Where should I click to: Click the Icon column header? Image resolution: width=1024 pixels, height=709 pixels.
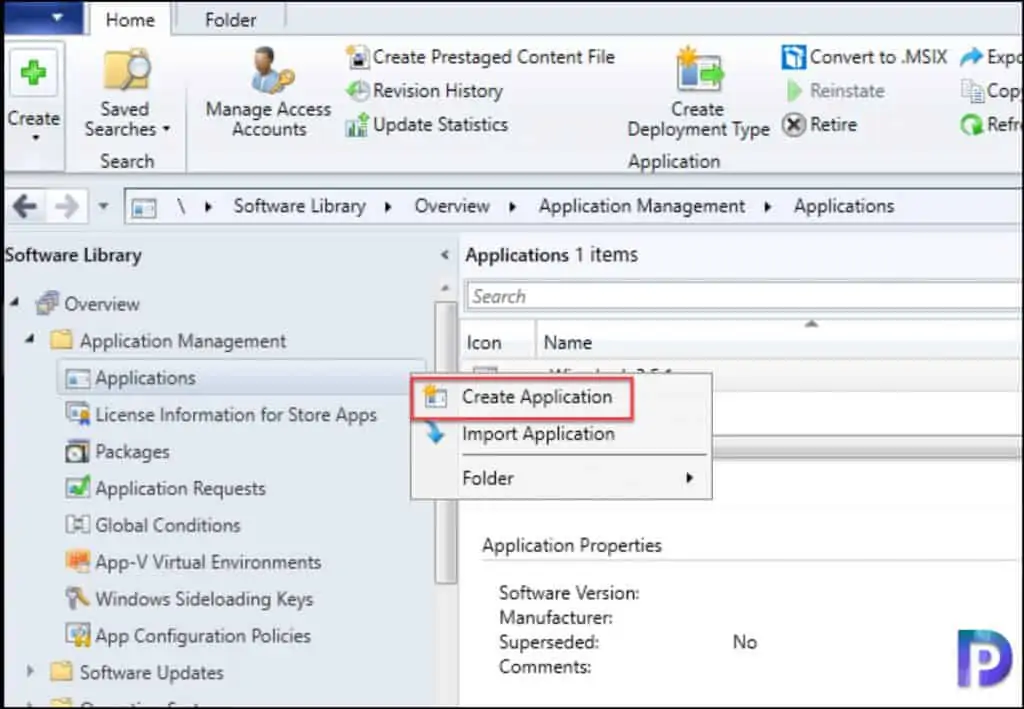484,342
